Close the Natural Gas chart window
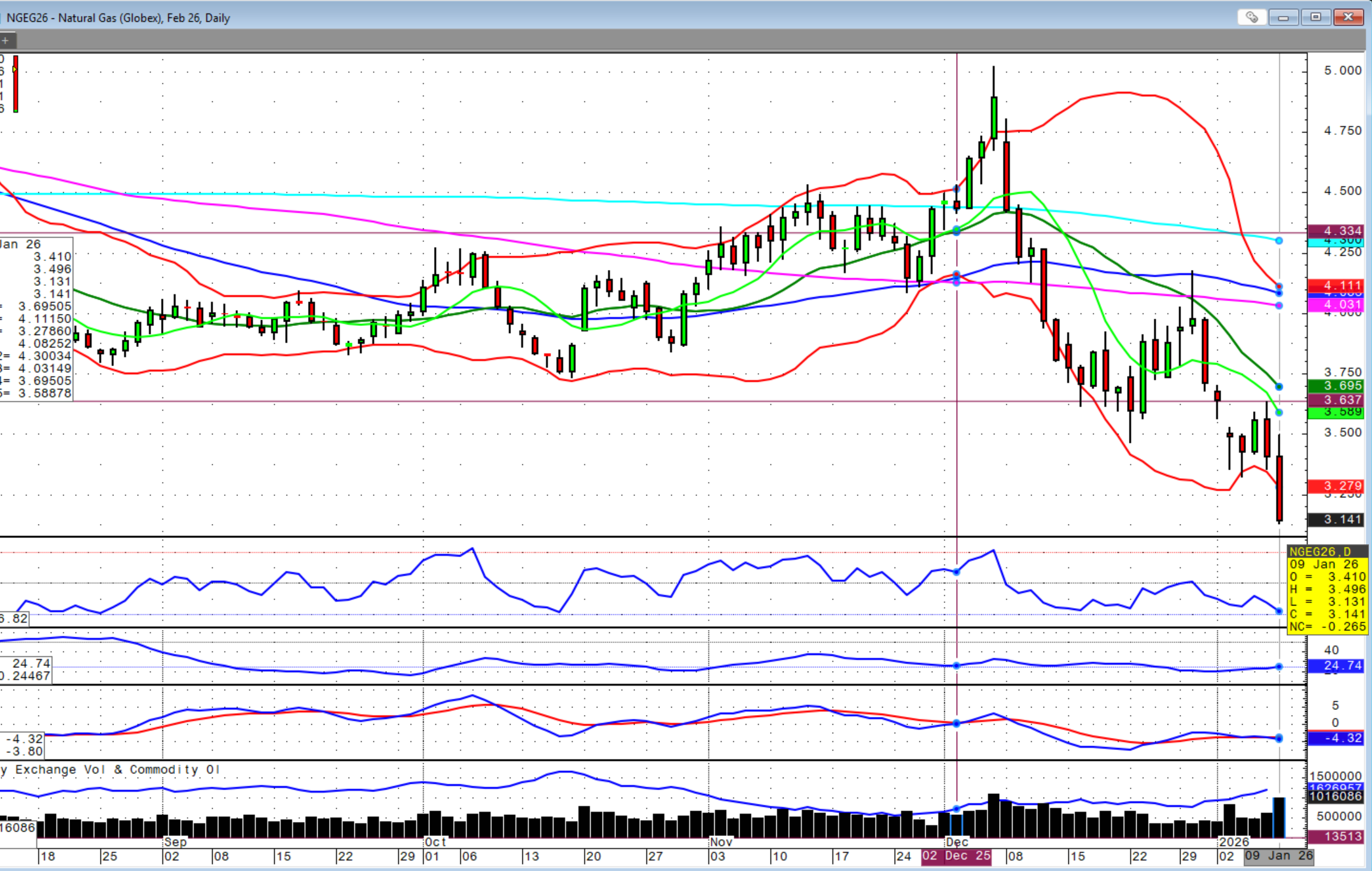 [1348, 17]
